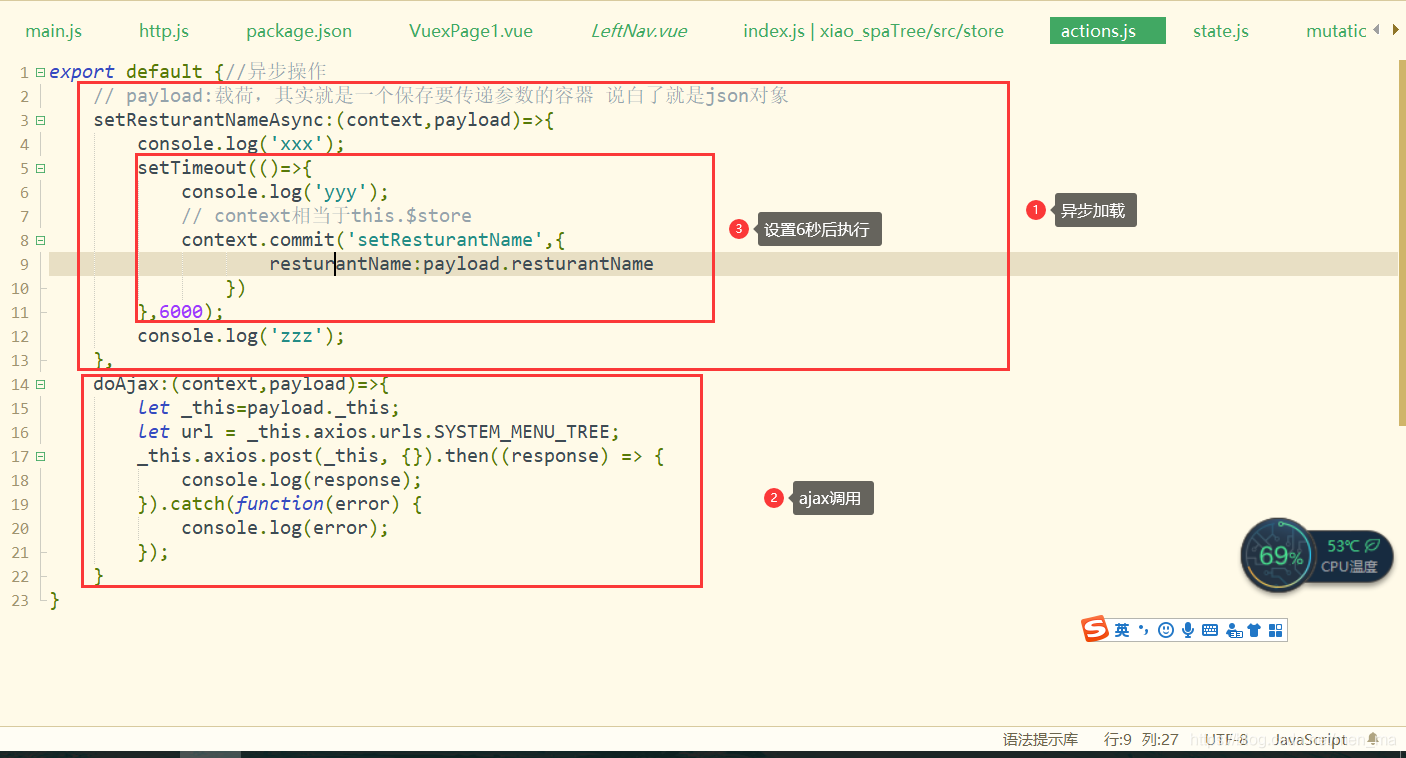Open LeftNav.vue tab
This screenshot has height=758, width=1406.
click(x=639, y=31)
